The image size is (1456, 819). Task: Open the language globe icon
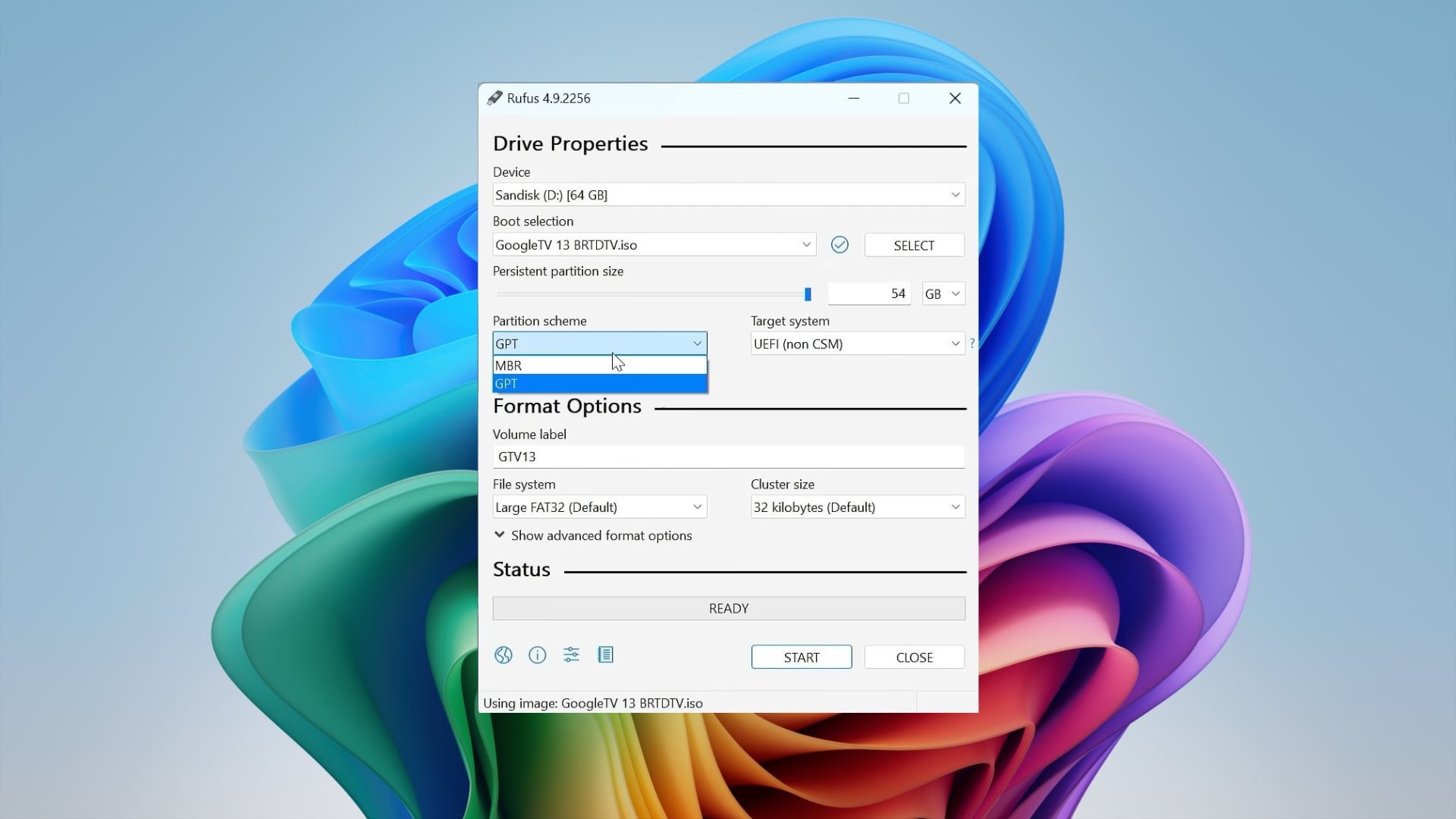pos(504,655)
